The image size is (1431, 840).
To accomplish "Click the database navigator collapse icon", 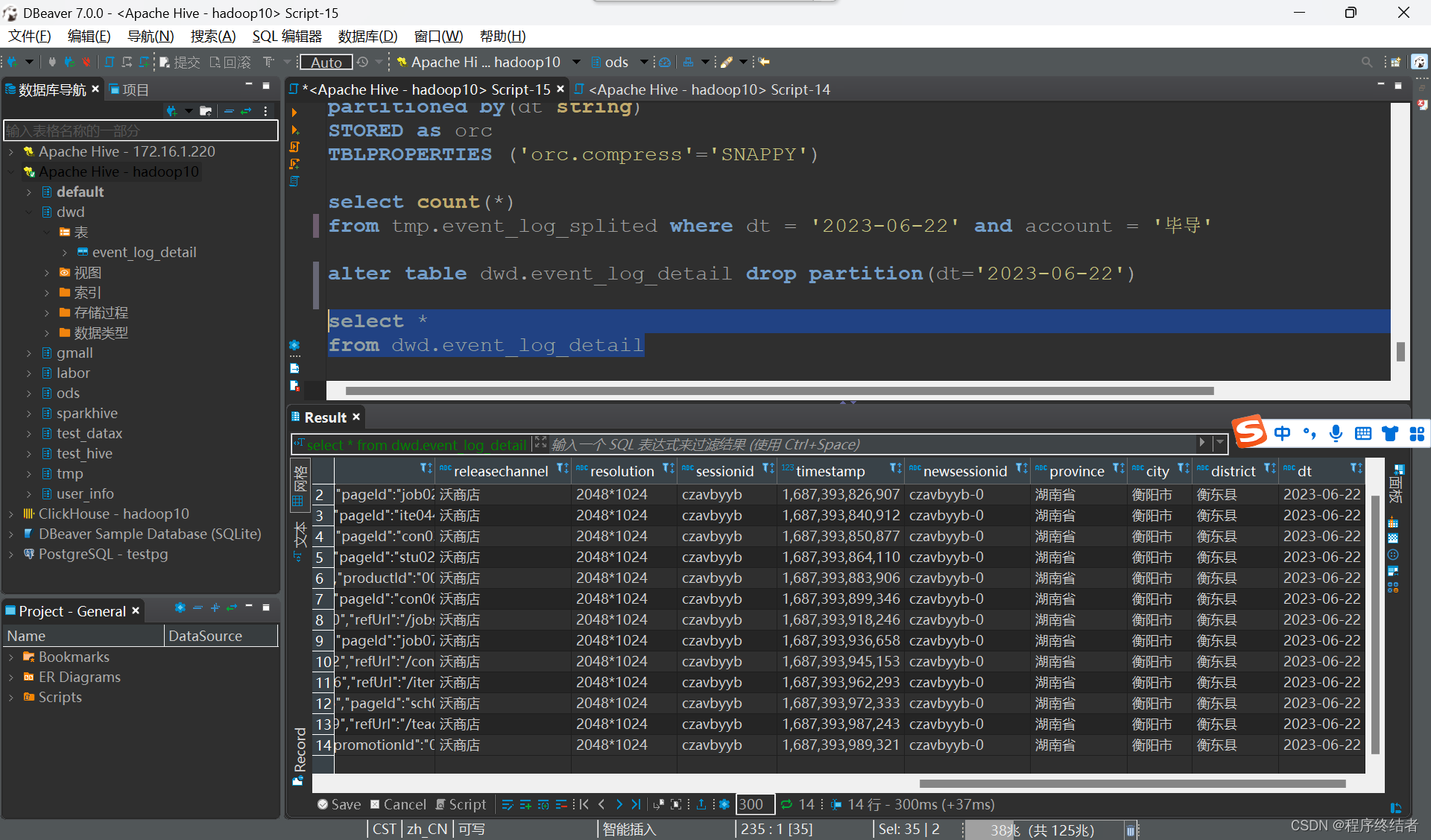I will click(x=228, y=110).
